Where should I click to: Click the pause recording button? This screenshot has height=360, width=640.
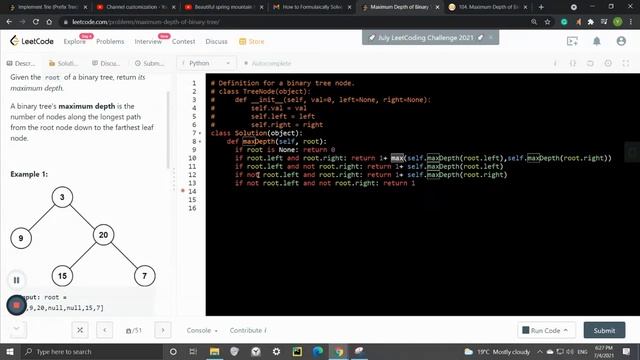(x=16, y=280)
